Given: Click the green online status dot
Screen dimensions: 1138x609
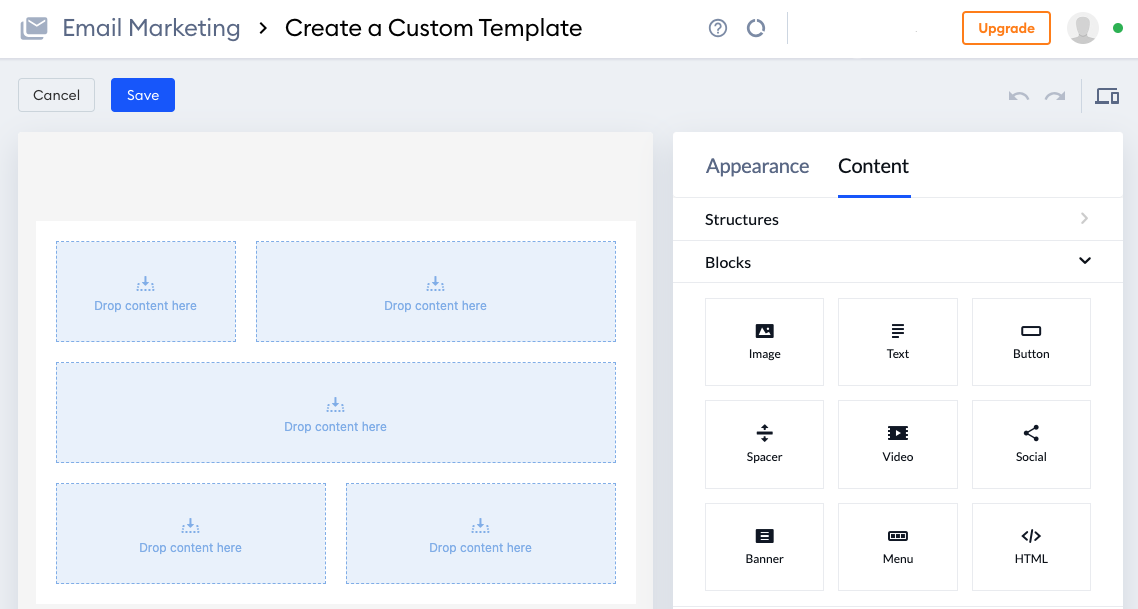Looking at the screenshot, I should pos(1118,28).
